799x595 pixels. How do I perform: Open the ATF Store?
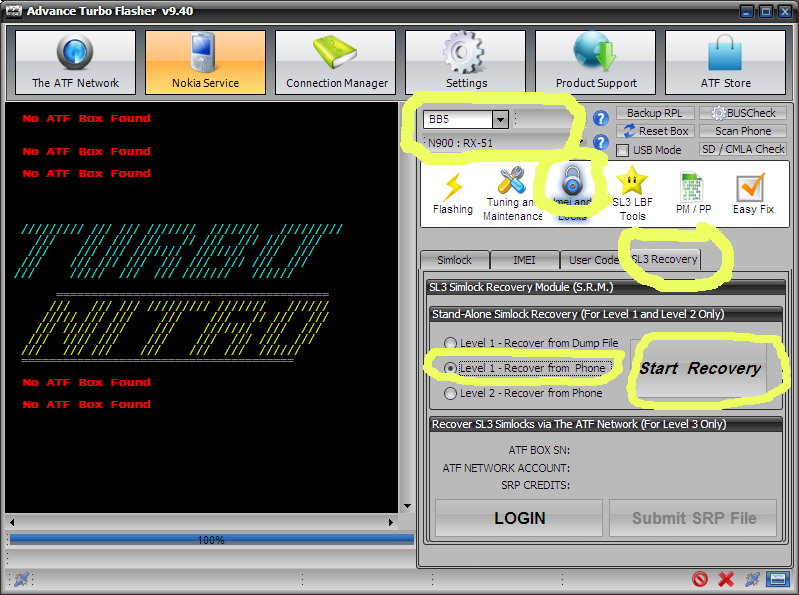(725, 62)
